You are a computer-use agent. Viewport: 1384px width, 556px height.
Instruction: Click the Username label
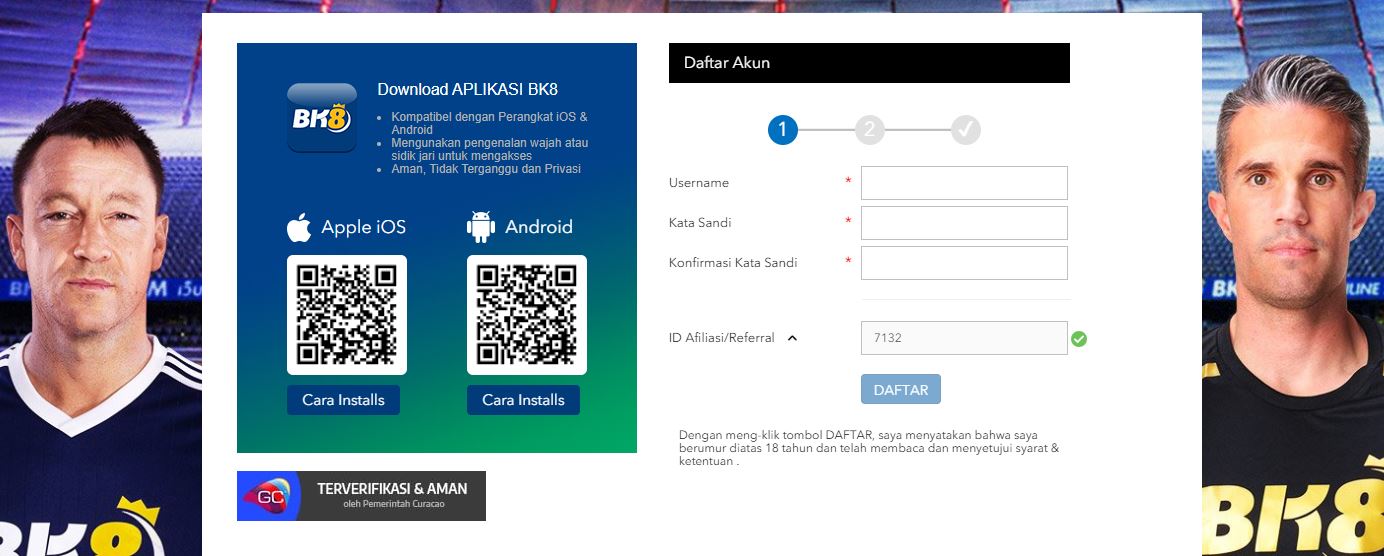pos(699,183)
